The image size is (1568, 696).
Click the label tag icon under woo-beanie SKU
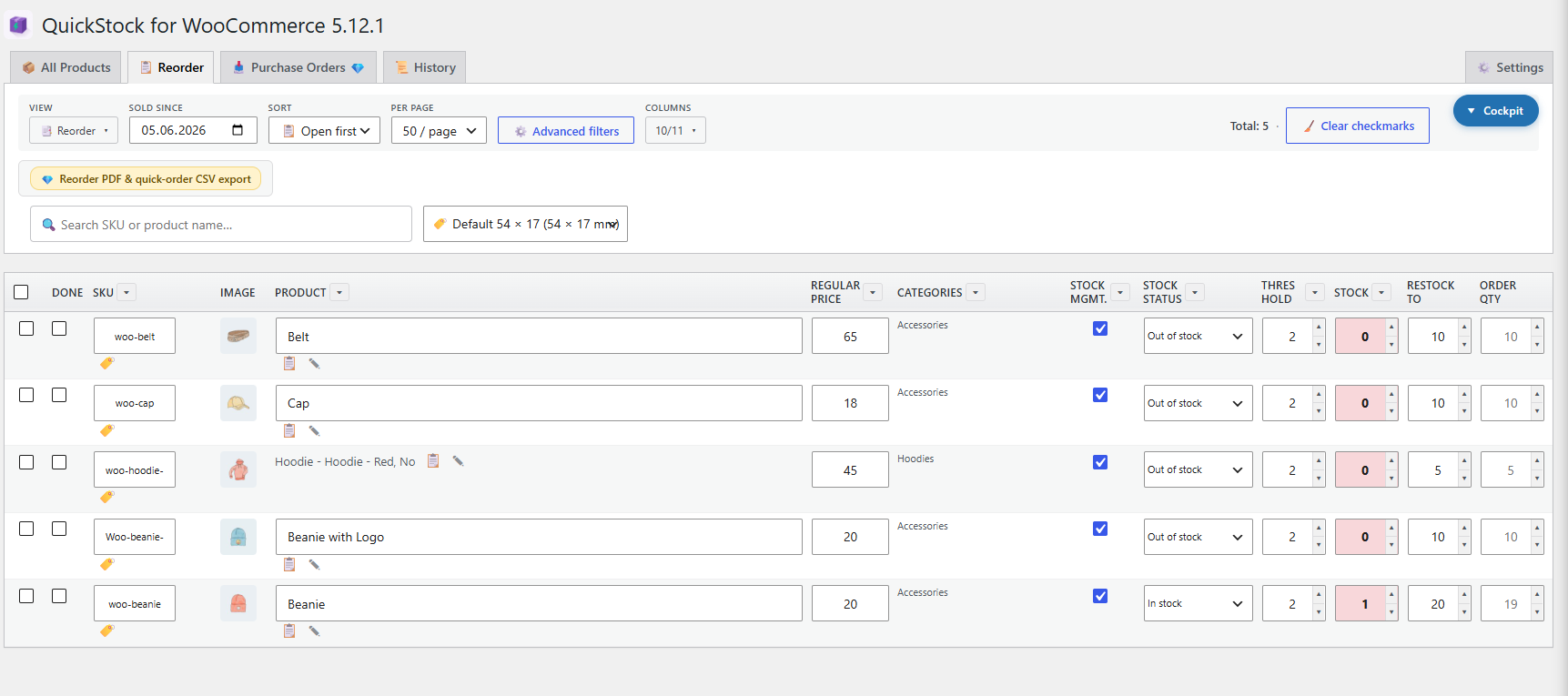tap(106, 630)
